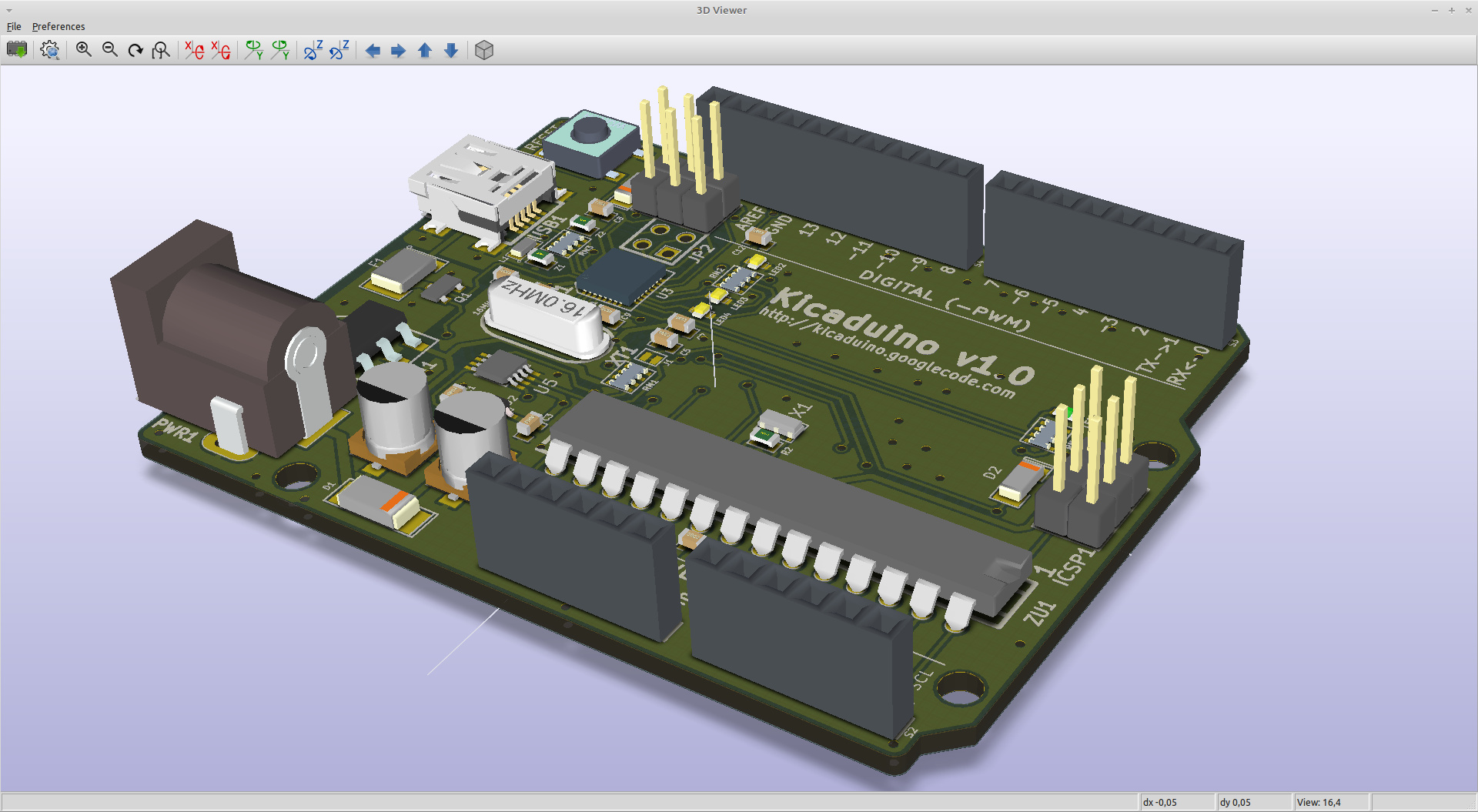Rotate view clockwise around X axis
The height and width of the screenshot is (812, 1478).
[x=192, y=50]
